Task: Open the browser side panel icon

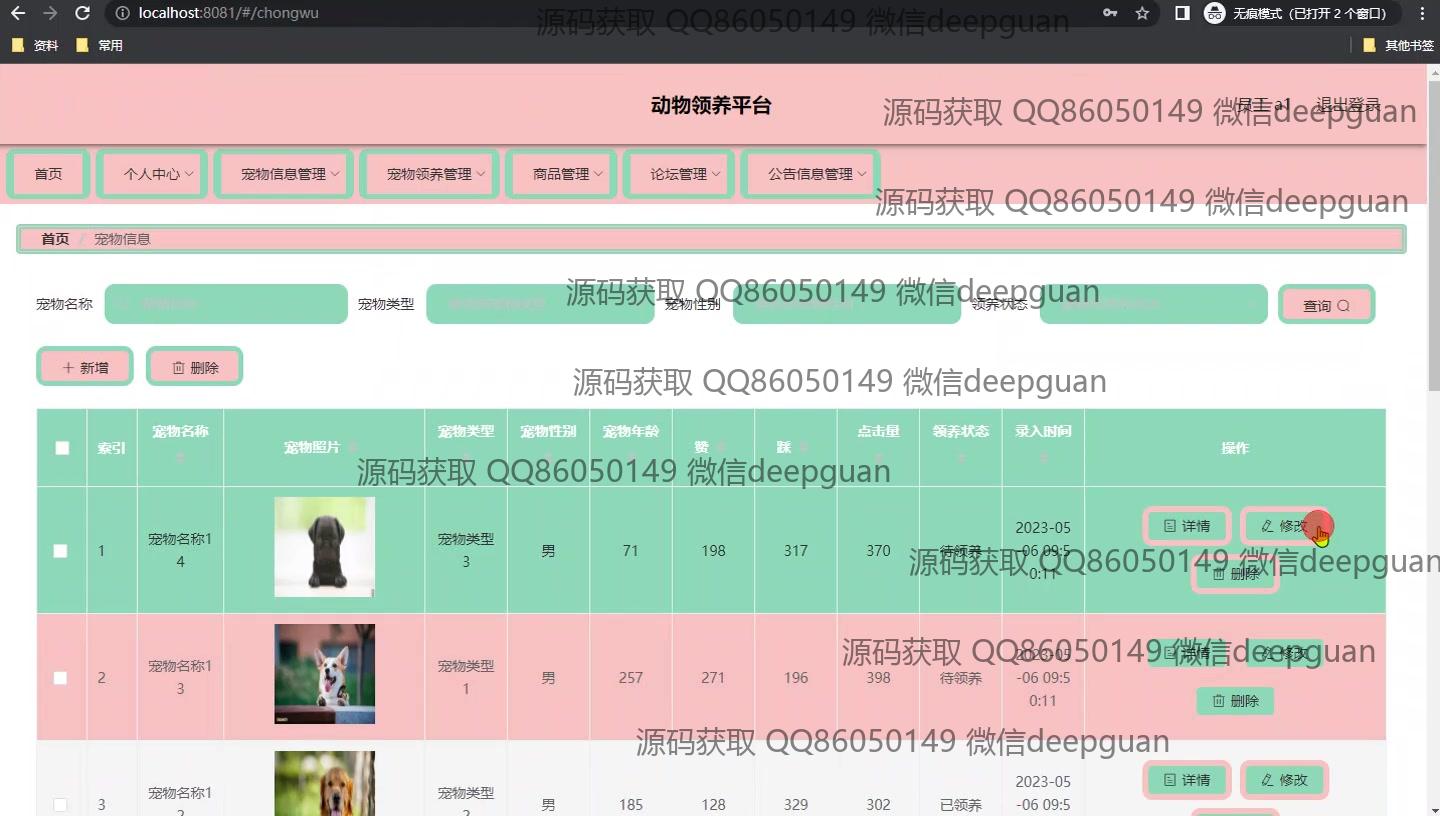Action: [x=1182, y=14]
